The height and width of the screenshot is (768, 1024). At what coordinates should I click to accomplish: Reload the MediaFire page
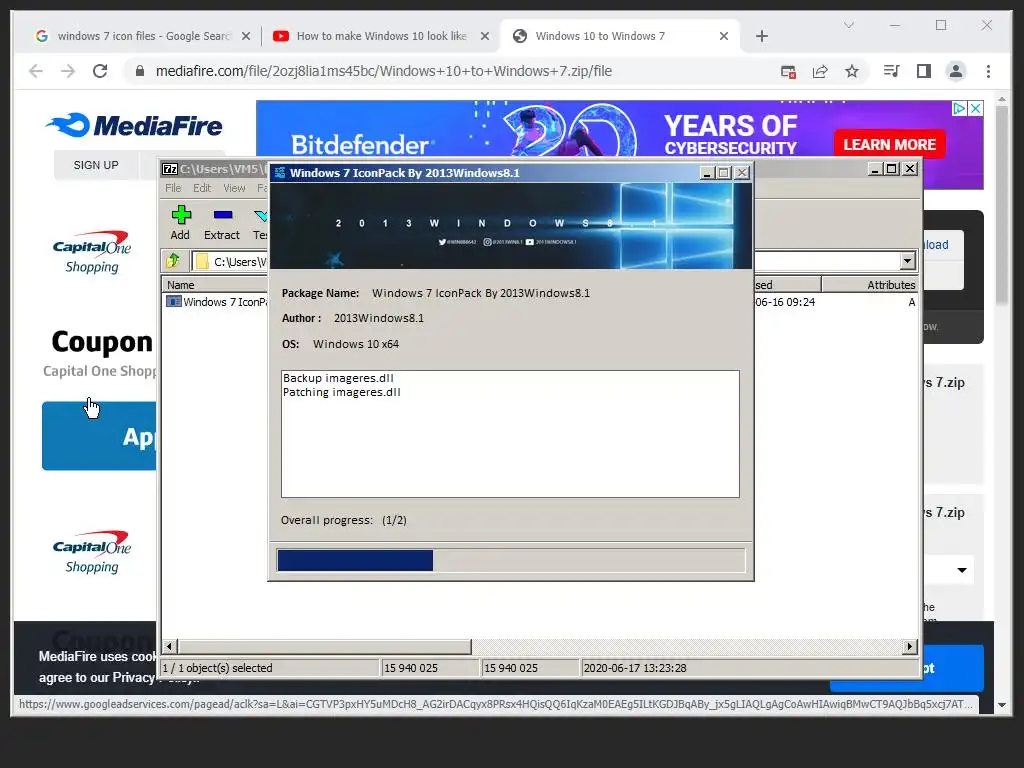coord(100,71)
